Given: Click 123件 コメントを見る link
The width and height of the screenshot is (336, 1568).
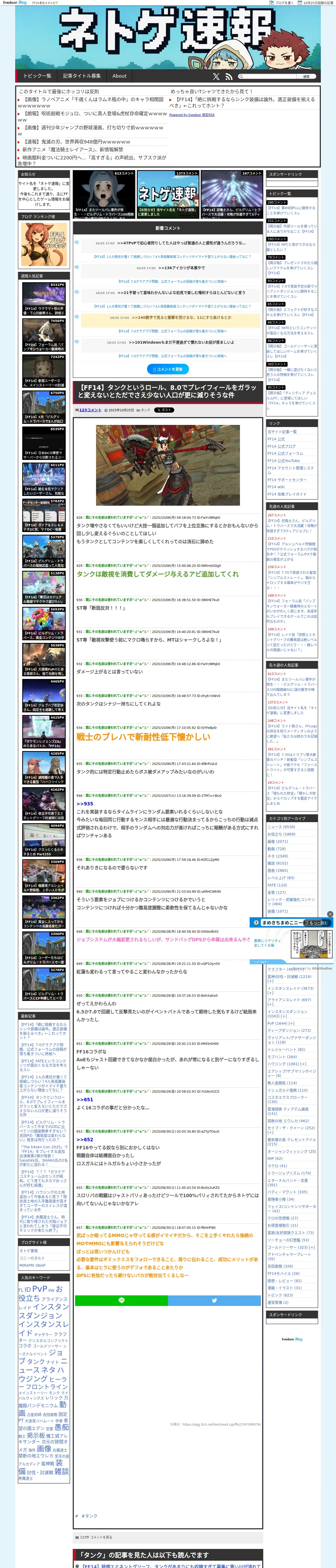Looking at the screenshot, I should [96, 1538].
